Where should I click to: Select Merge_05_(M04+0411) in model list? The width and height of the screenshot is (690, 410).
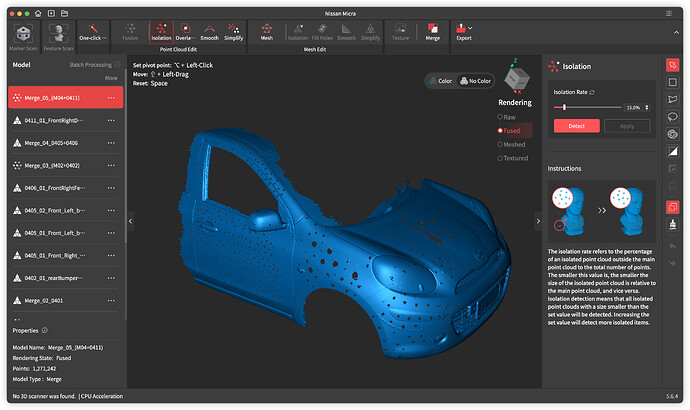(x=66, y=98)
